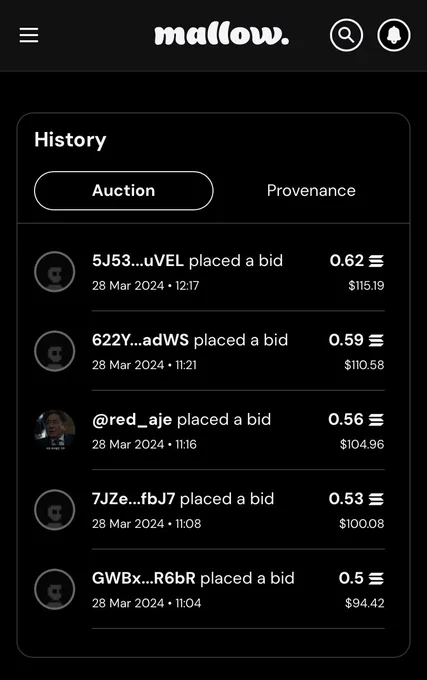
Task: Open the 622Y...adWS wallet link
Action: 140,340
